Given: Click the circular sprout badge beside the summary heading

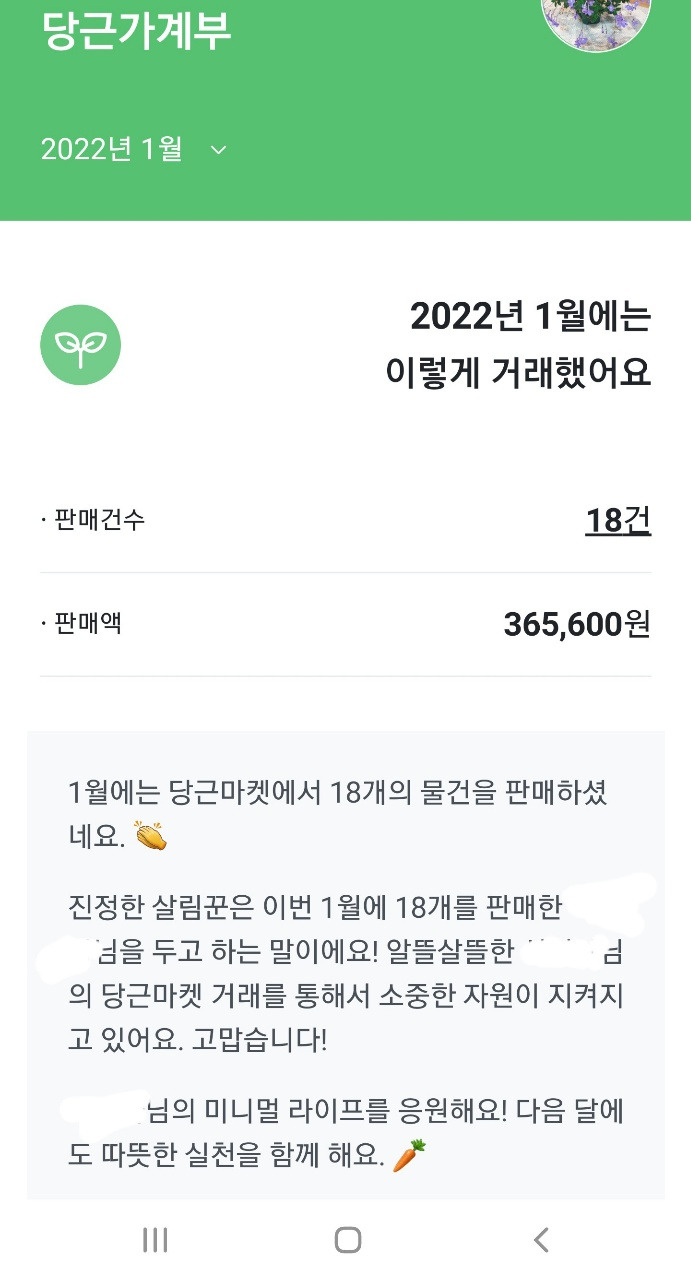Looking at the screenshot, I should pos(80,344).
